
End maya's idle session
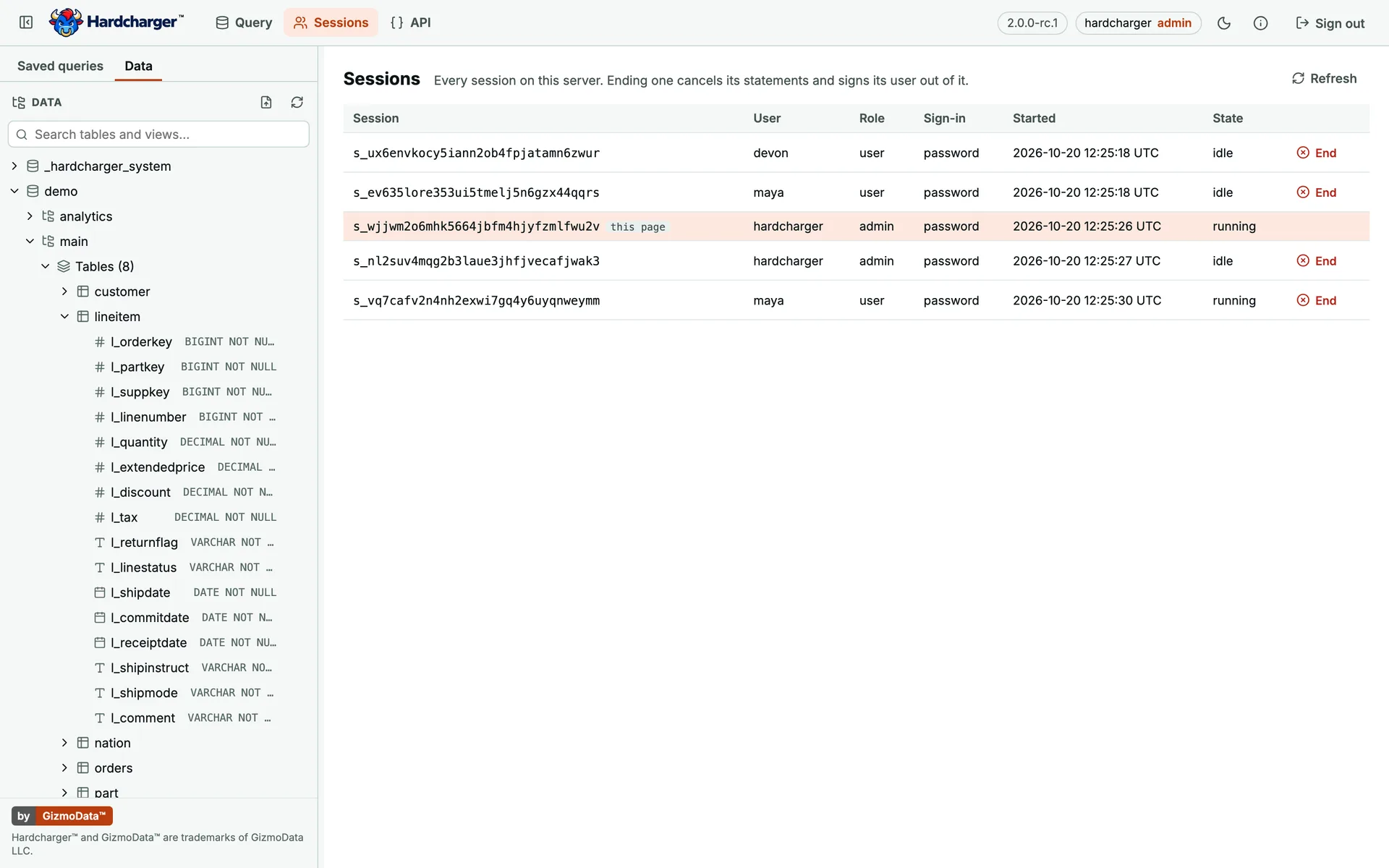click(1317, 192)
